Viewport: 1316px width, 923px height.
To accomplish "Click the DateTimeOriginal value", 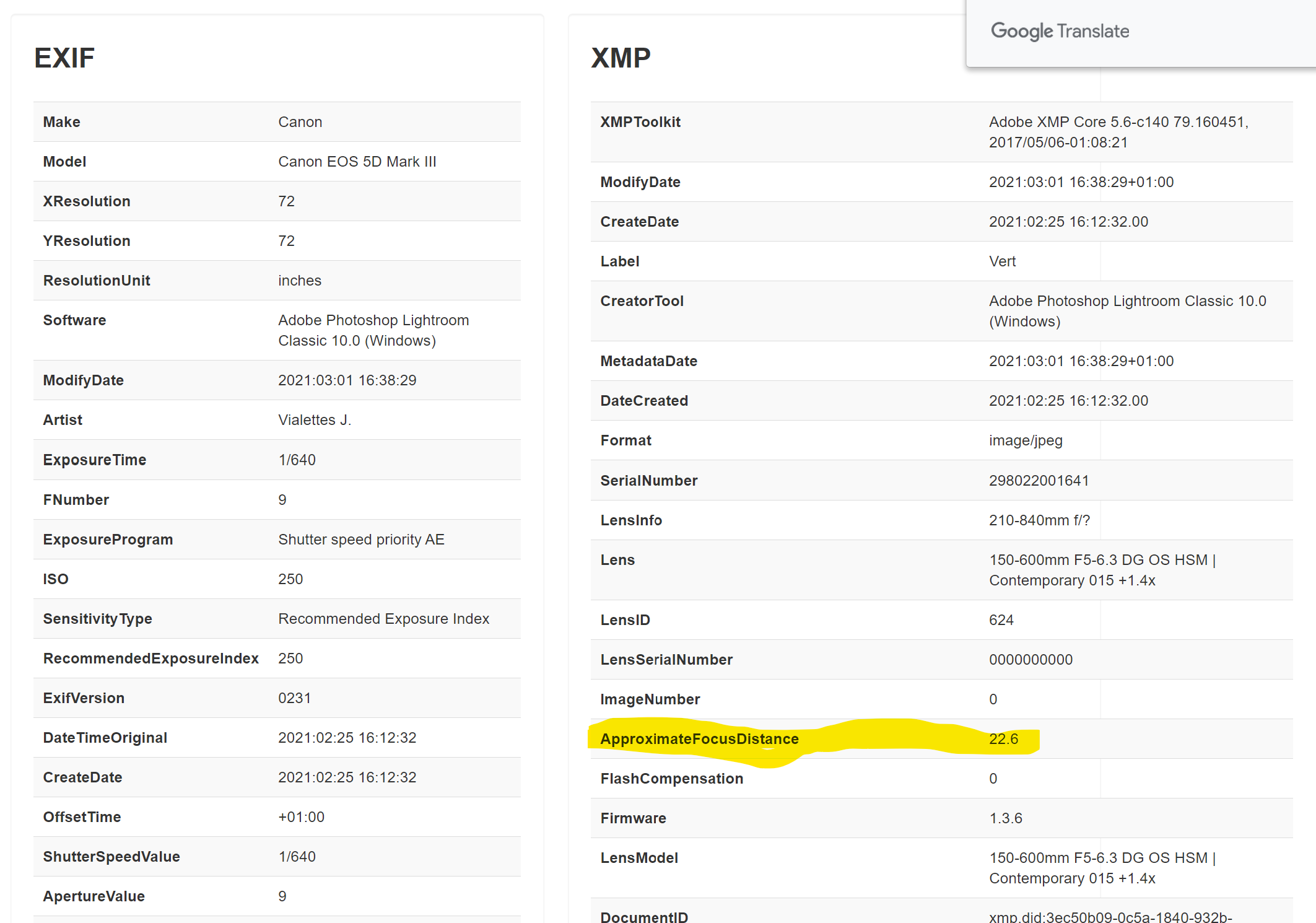I will (x=347, y=738).
